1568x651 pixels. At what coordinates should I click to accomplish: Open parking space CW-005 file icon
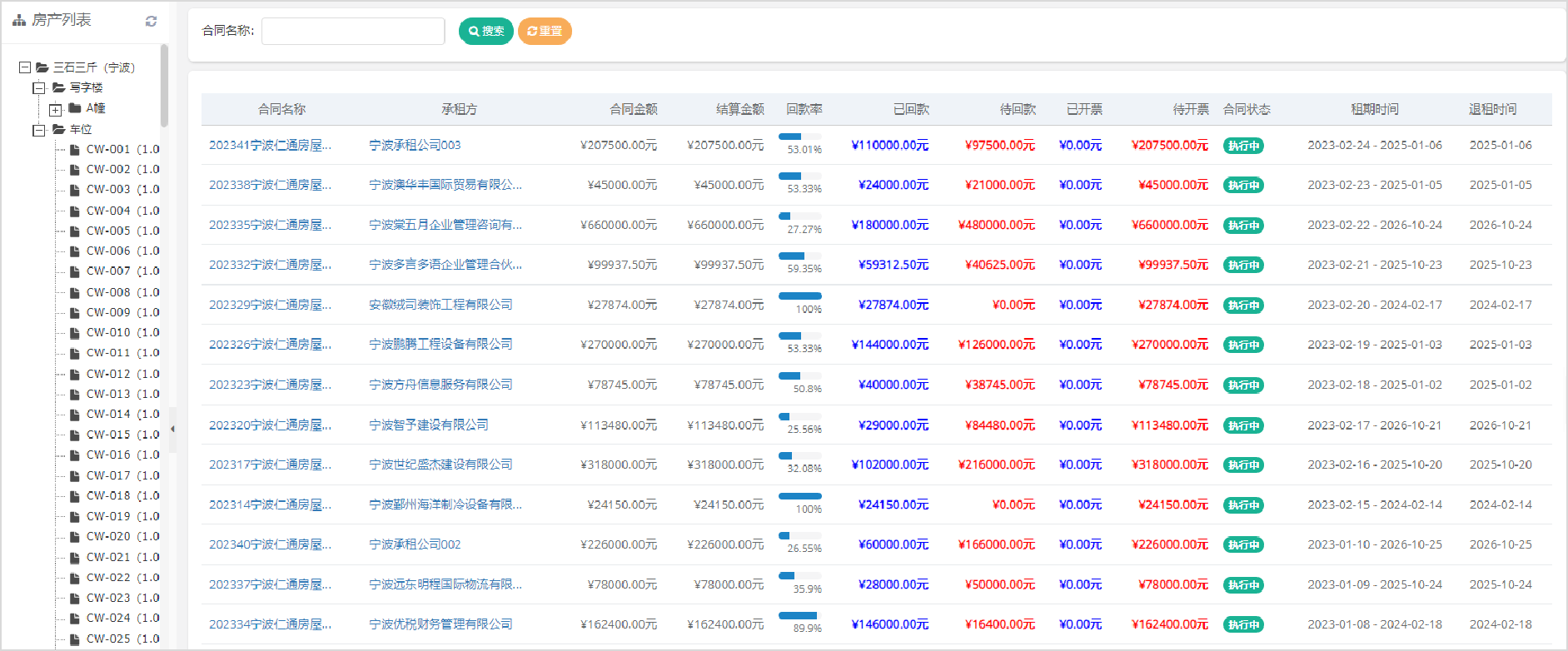click(75, 231)
